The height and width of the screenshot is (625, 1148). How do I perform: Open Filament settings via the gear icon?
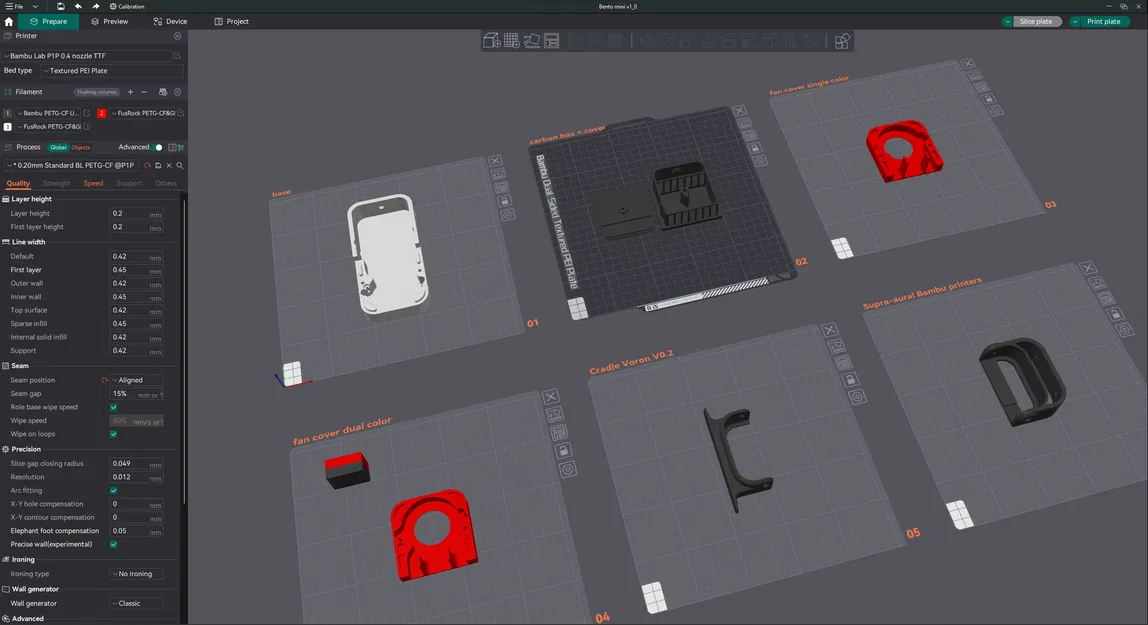pos(178,92)
